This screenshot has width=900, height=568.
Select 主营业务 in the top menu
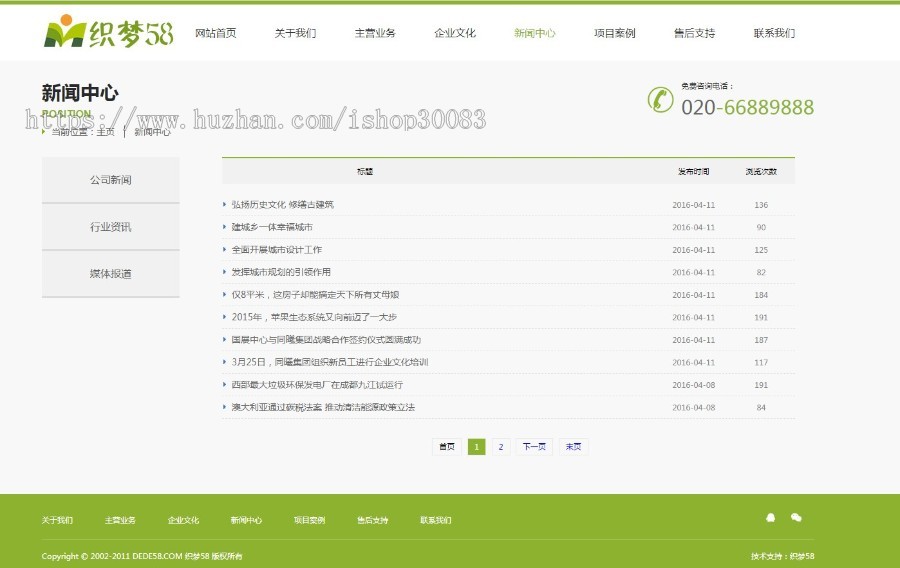tap(375, 33)
